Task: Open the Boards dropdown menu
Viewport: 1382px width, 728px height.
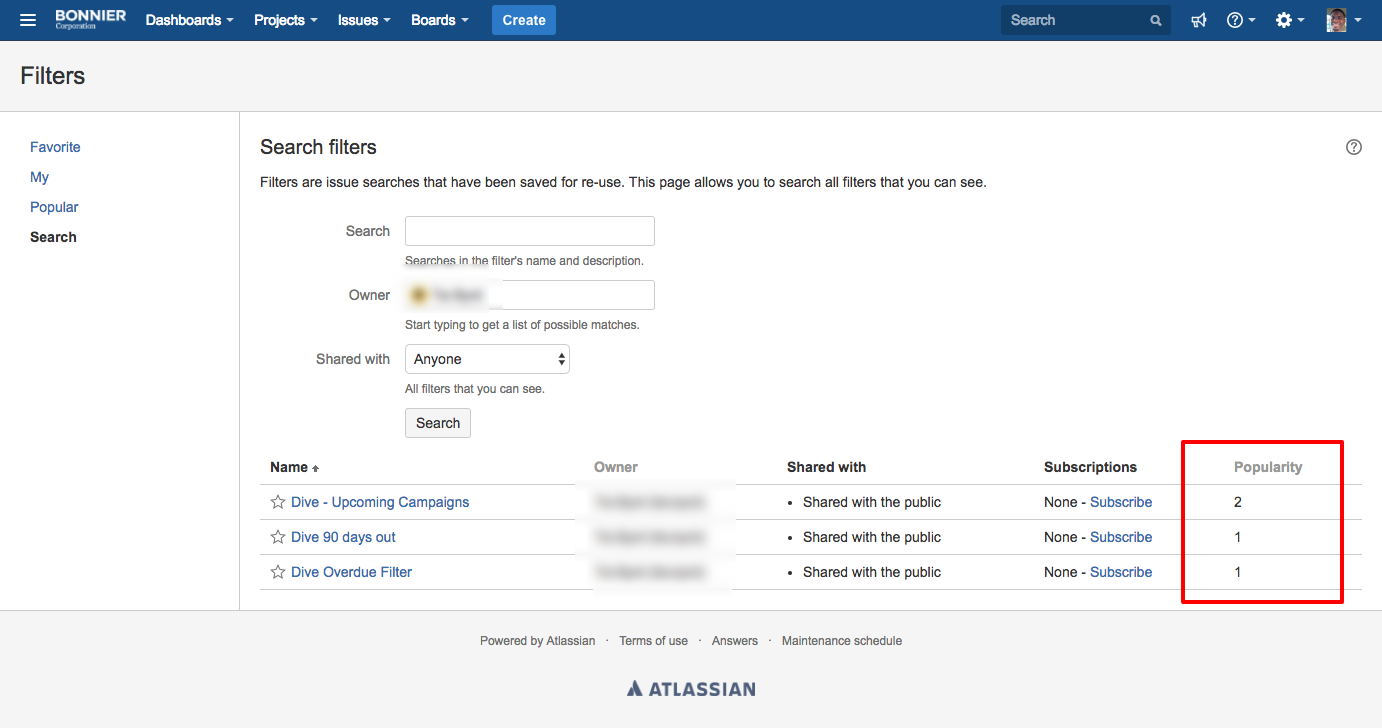Action: click(x=440, y=20)
